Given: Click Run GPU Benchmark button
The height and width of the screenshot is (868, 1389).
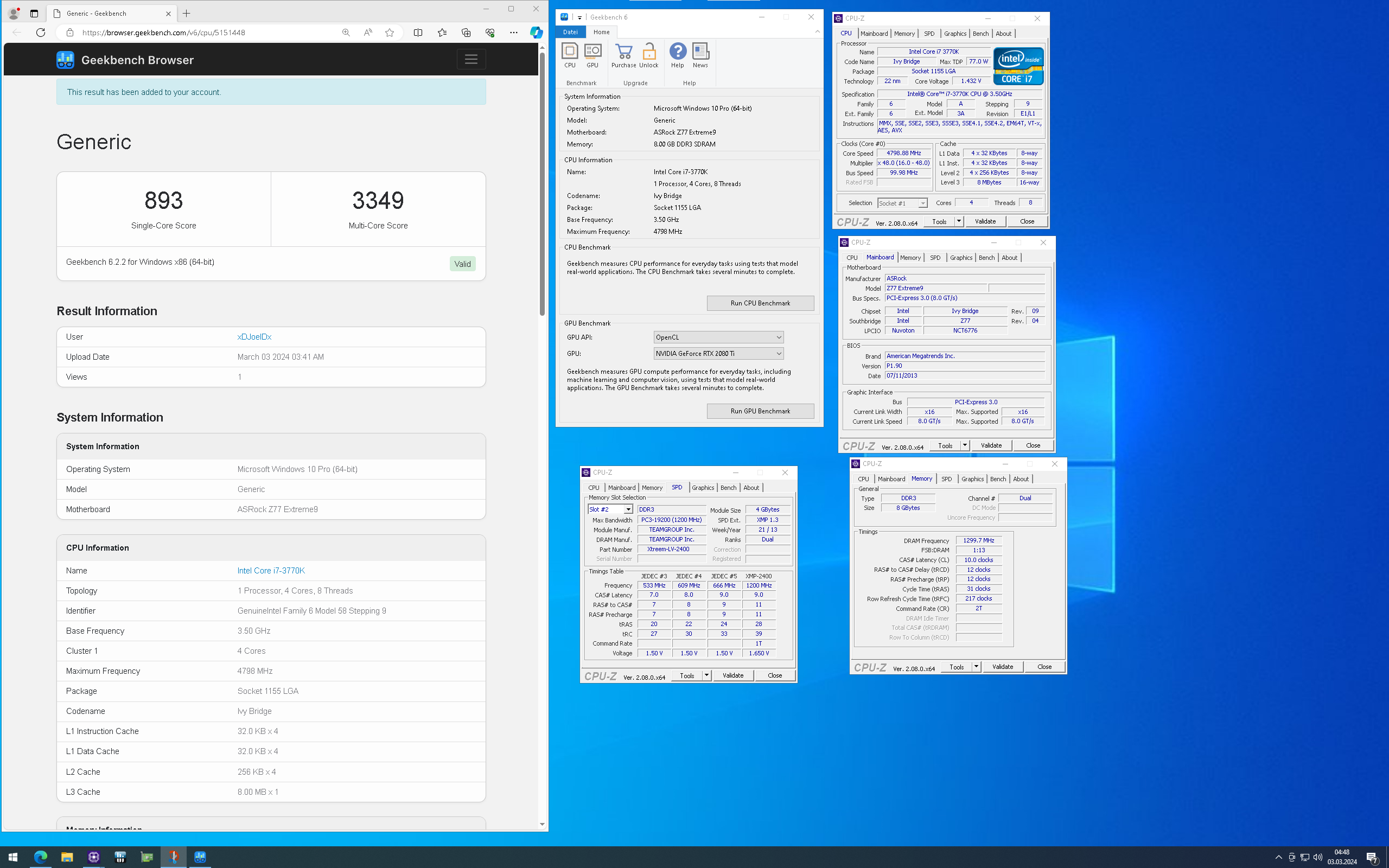Looking at the screenshot, I should pos(760,411).
